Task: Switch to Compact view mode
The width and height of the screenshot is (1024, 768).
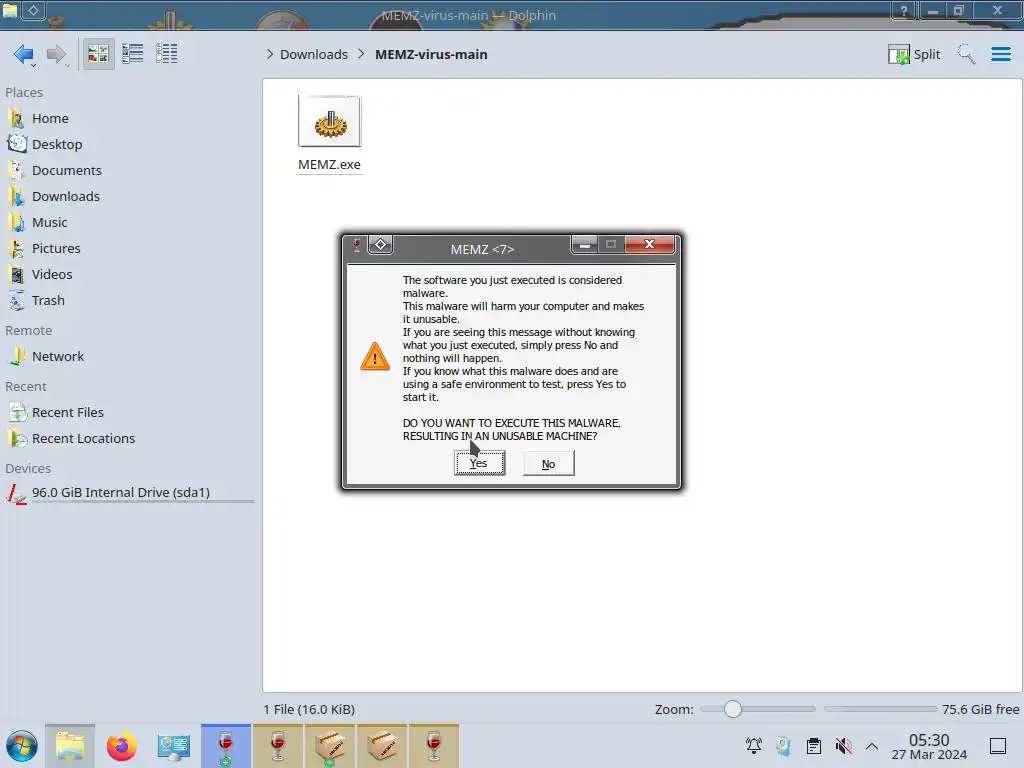Action: point(133,54)
